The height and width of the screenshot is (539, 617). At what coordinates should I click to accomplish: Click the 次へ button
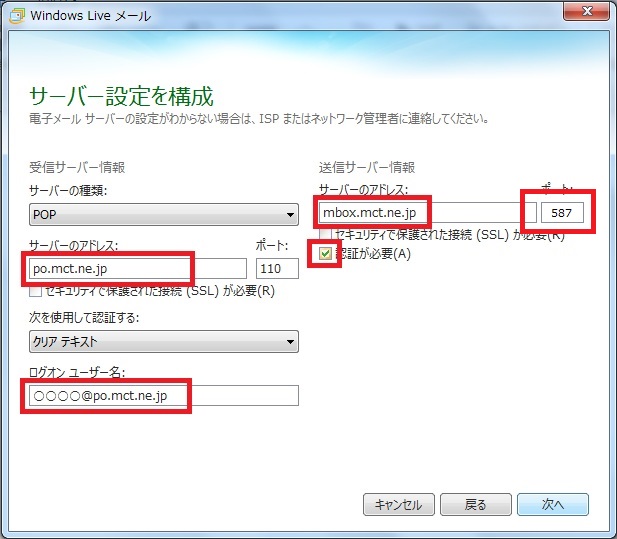point(553,504)
